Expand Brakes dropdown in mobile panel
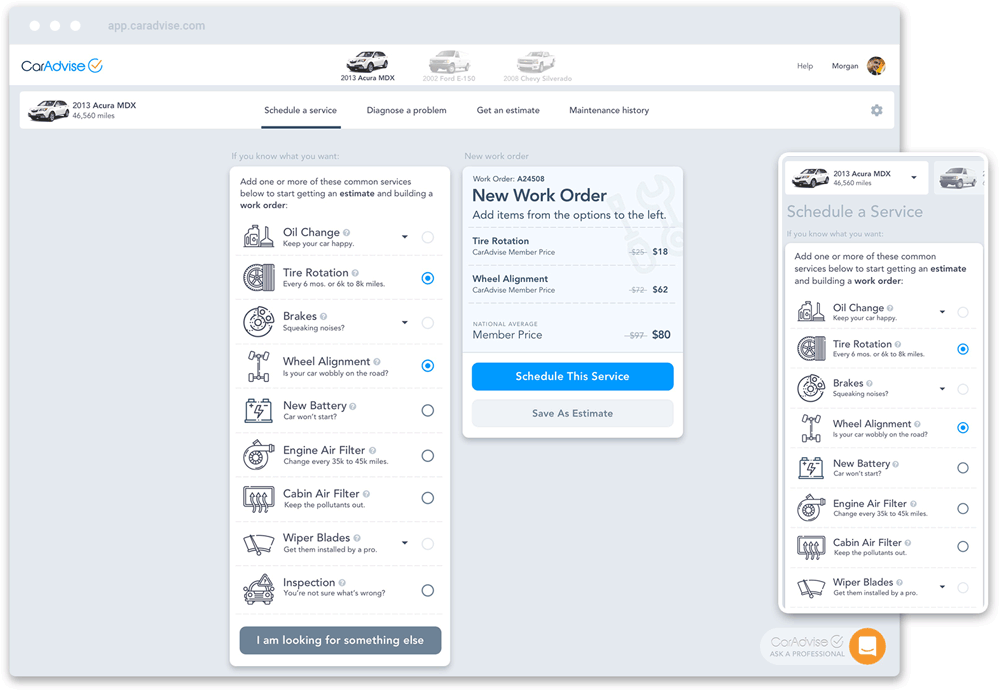The height and width of the screenshot is (690, 1000). [942, 388]
